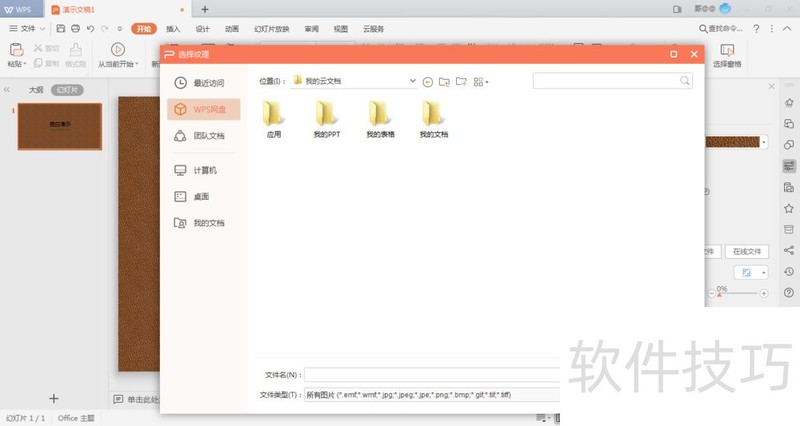800x426 pixels.
Task: Open the 粘贴 dropdown arrow
Action: (24, 64)
